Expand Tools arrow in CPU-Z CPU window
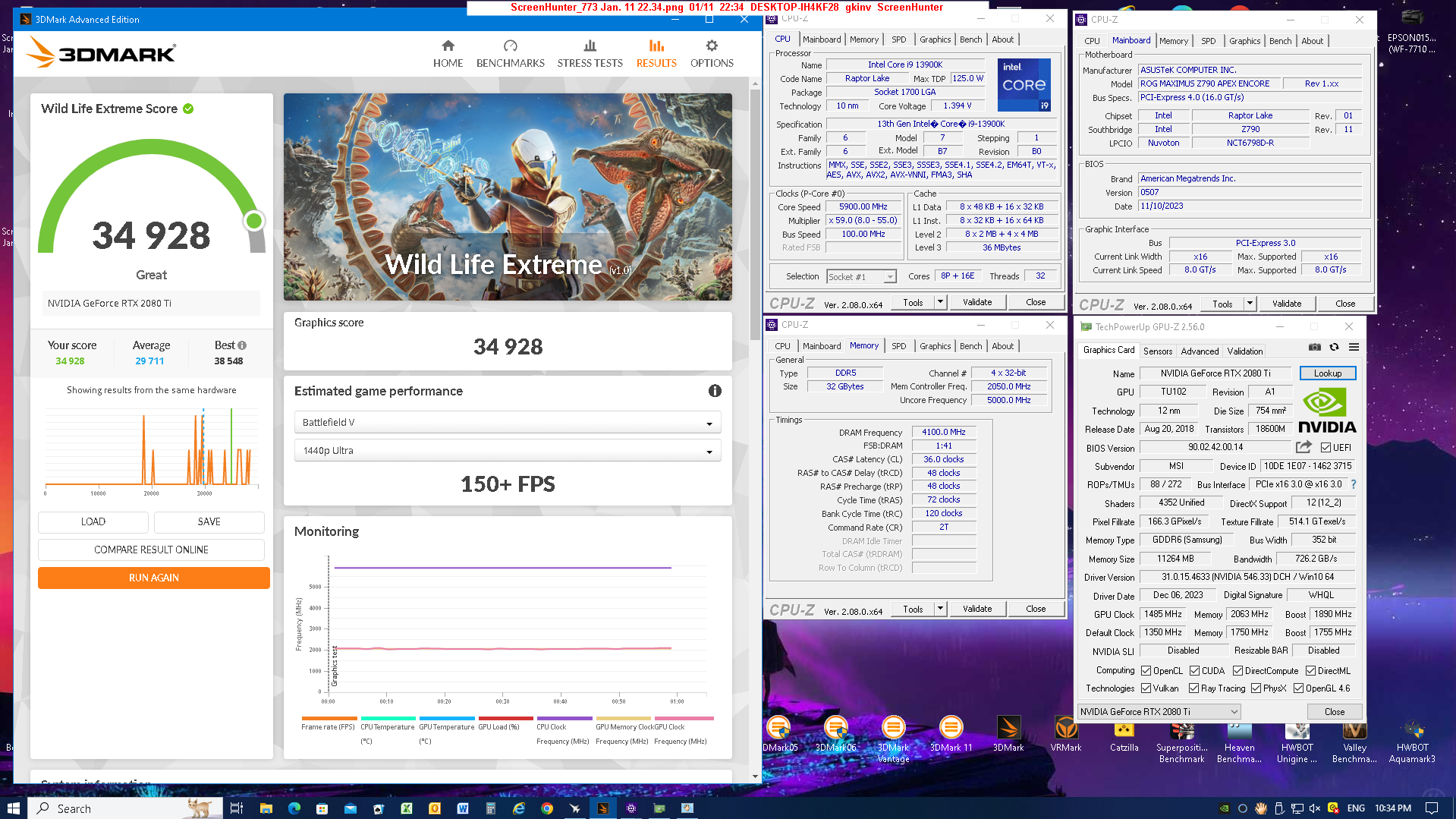This screenshot has height=819, width=1456. pyautogui.click(x=940, y=302)
